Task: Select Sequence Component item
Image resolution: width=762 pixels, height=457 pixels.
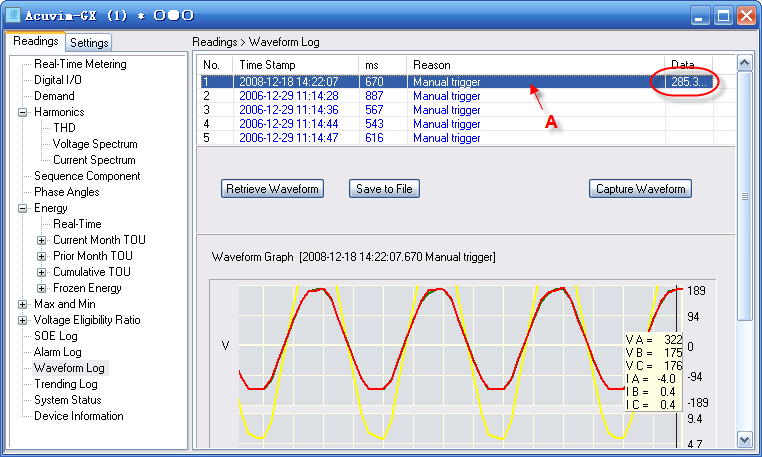Action: coord(87,176)
